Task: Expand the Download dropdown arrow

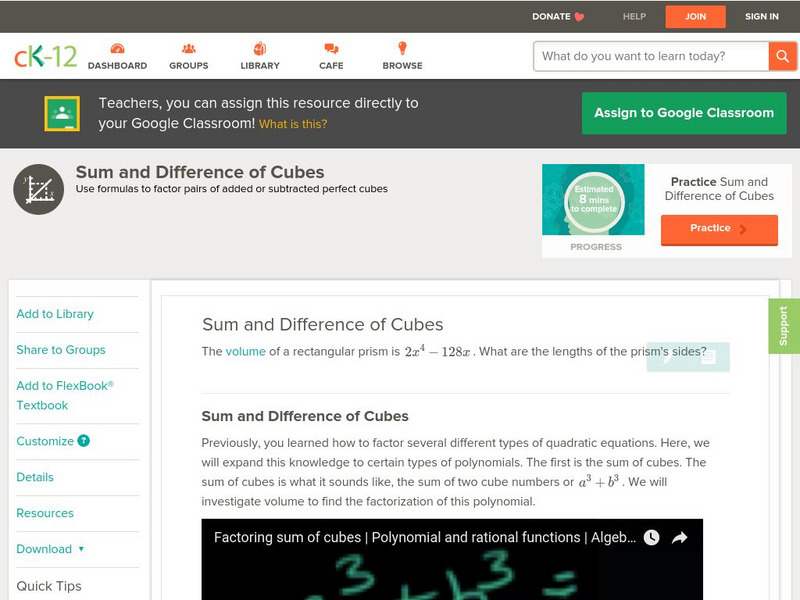Action: pyautogui.click(x=81, y=549)
